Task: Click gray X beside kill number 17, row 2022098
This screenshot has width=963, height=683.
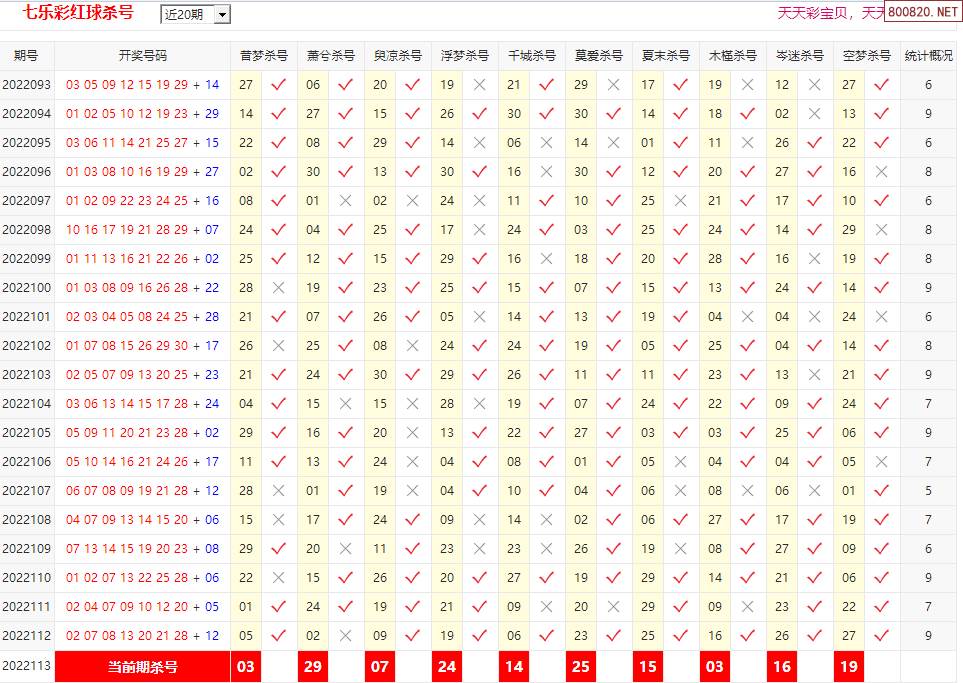Action: tap(479, 230)
